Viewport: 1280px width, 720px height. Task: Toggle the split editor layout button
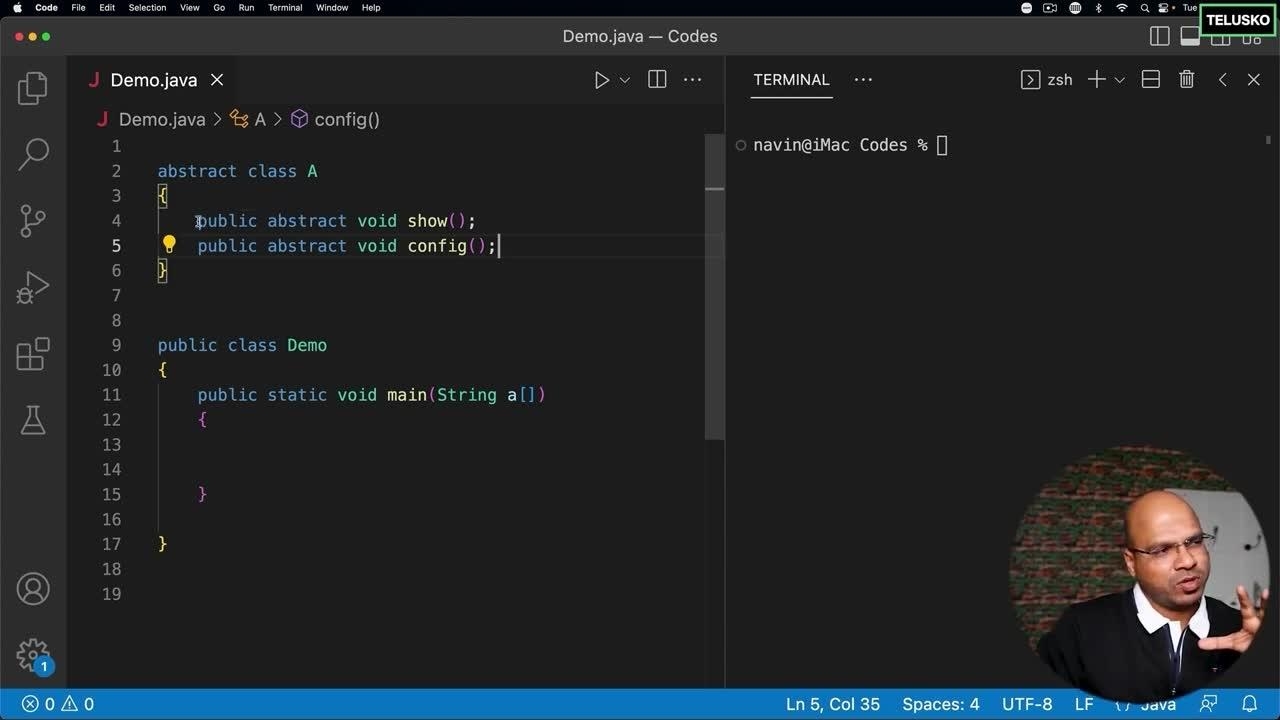(657, 80)
